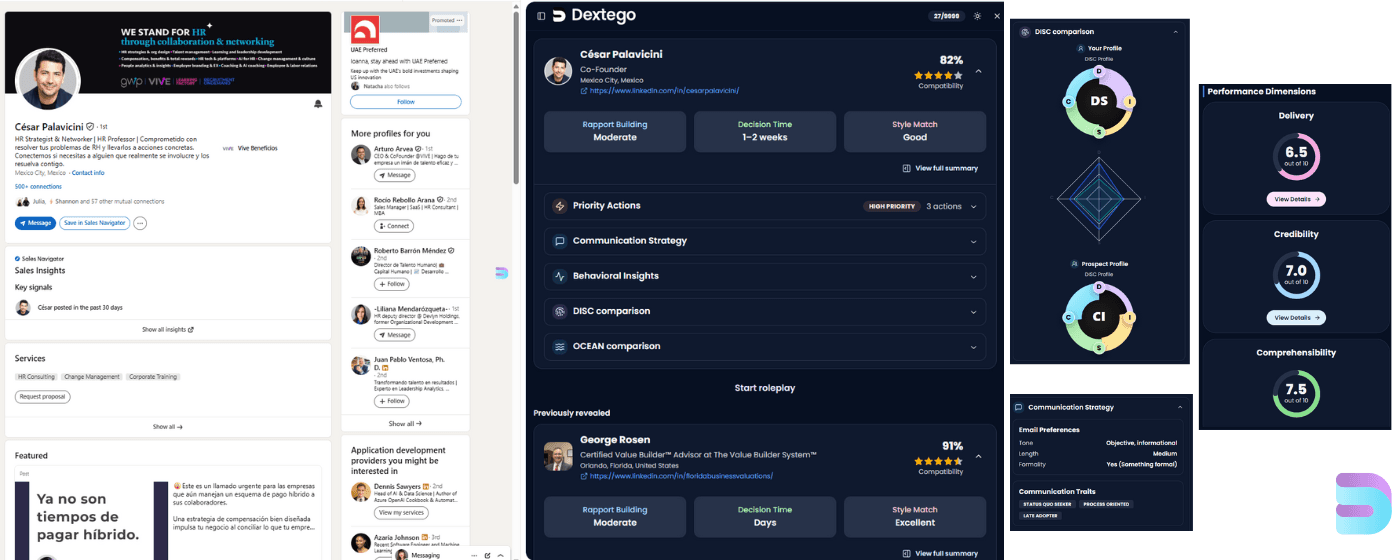Select George Rosen's Style Match Excellent card

click(x=915, y=516)
